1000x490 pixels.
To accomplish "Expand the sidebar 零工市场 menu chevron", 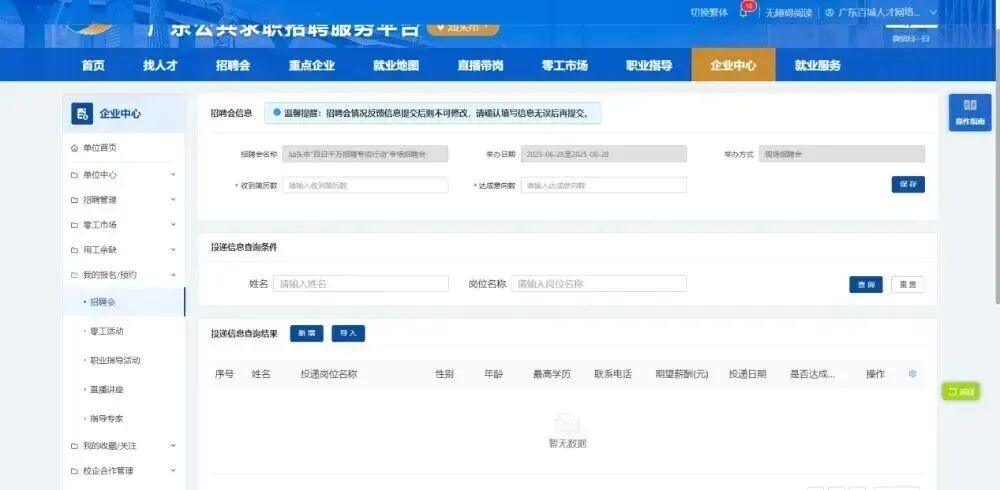I will (173, 225).
